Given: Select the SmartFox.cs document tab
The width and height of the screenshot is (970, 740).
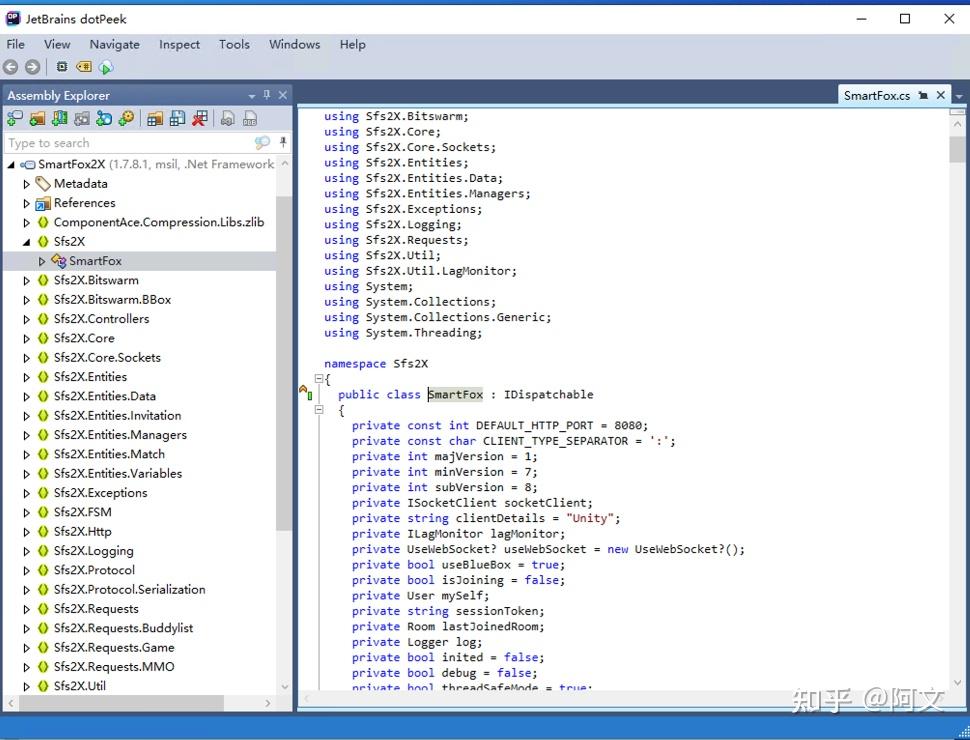Looking at the screenshot, I should (877, 95).
